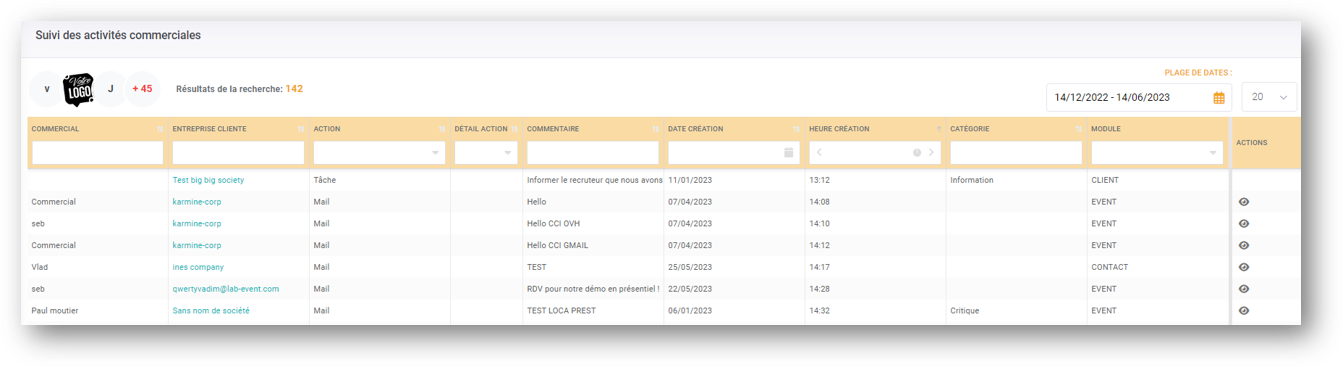Click the CONTACT module cell
Screen dimensions: 1343x367
tap(1109, 267)
